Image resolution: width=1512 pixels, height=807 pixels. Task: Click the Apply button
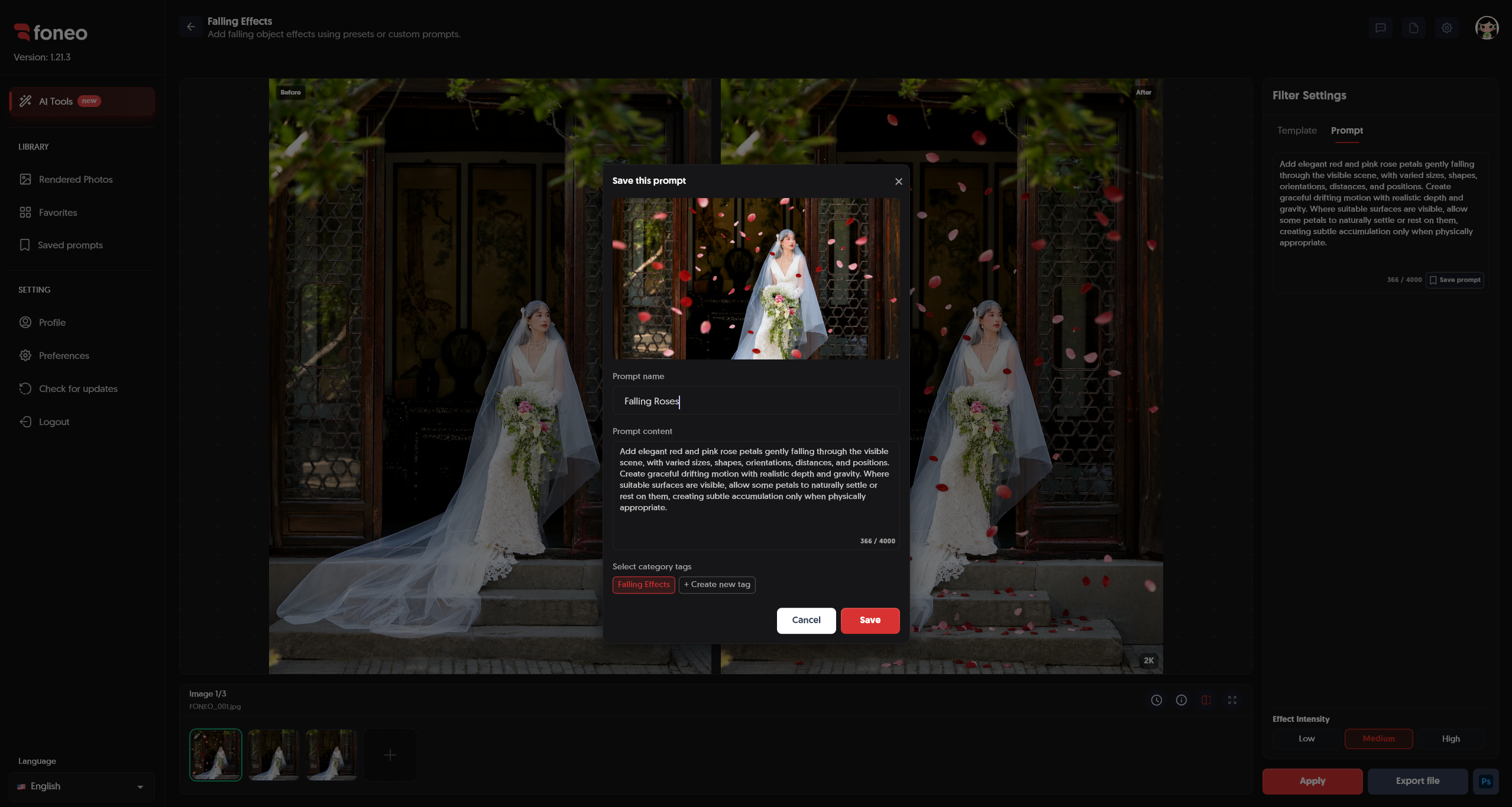coord(1312,781)
